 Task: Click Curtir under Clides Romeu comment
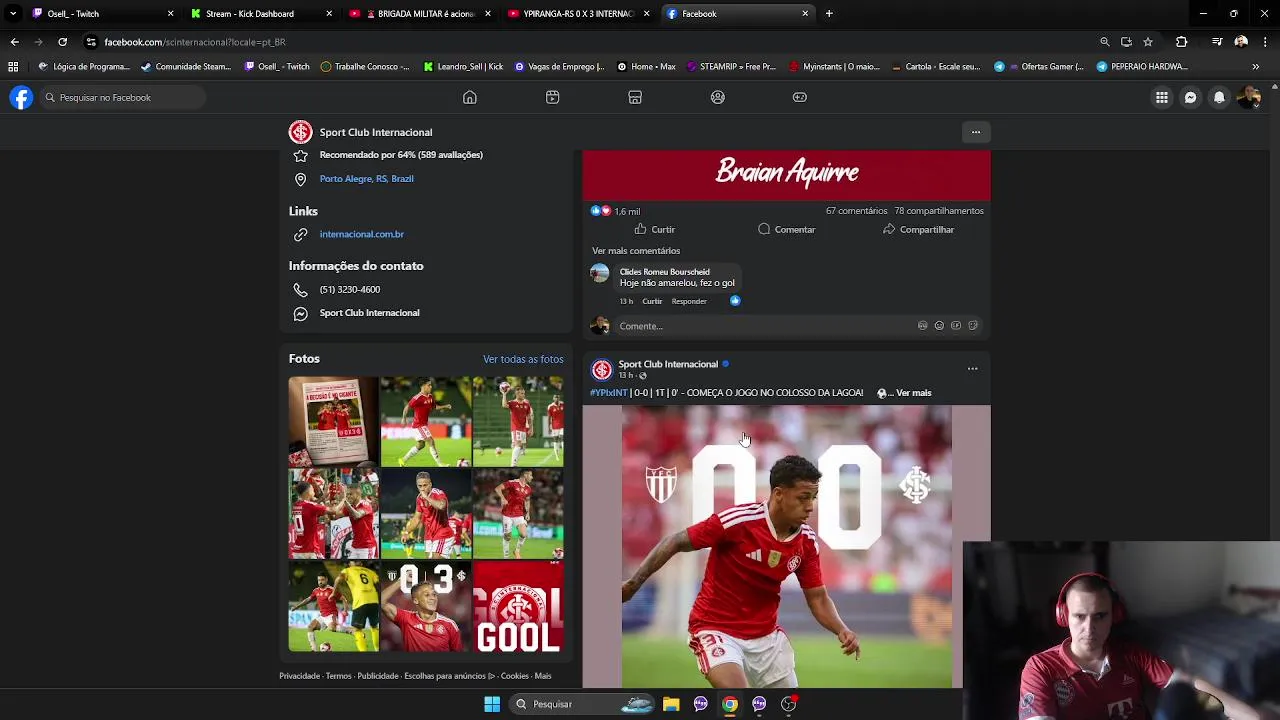click(x=652, y=301)
